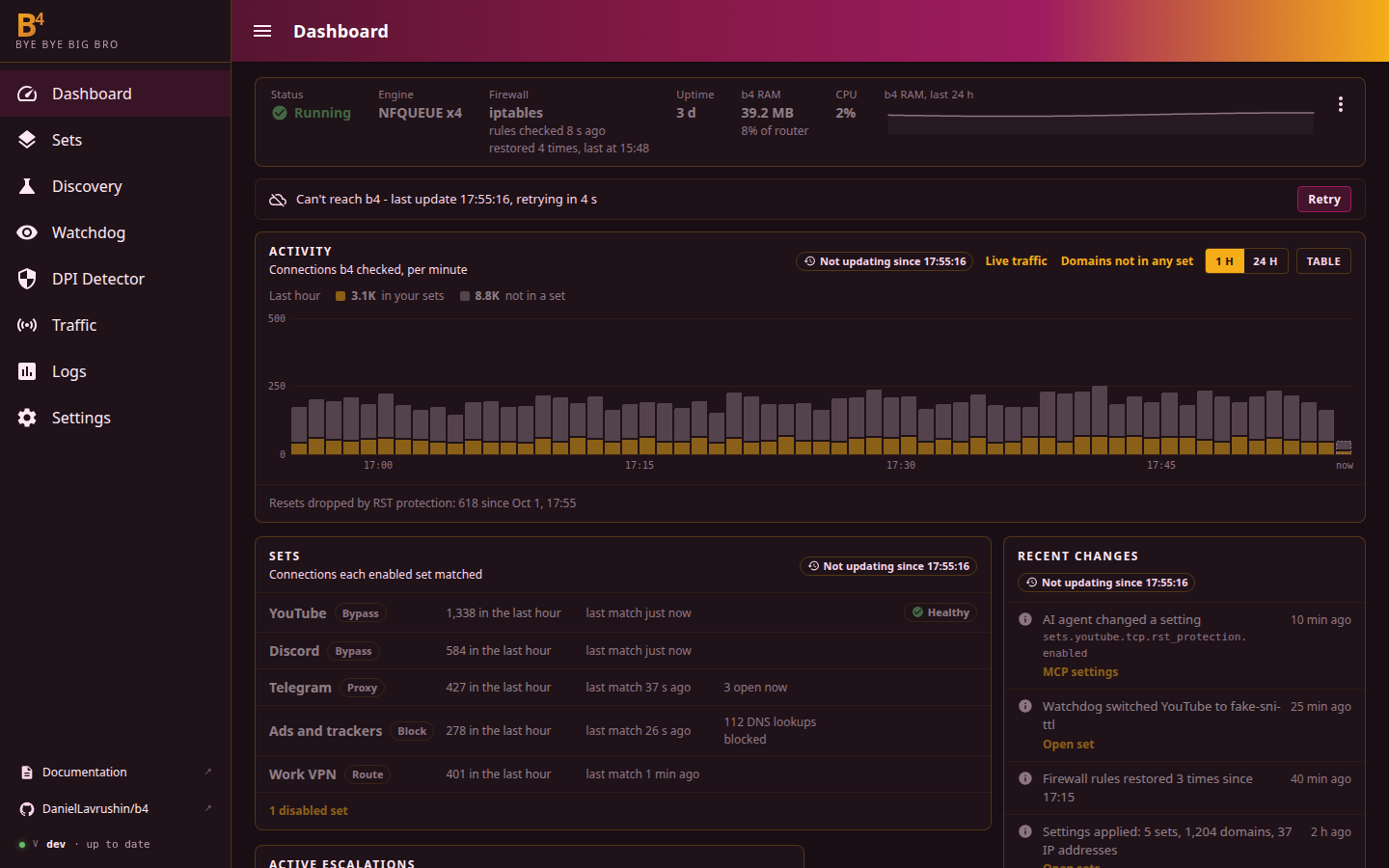Click the Healthy badge on YouTube row
Screen dimensions: 1389x868
pyautogui.click(x=940, y=612)
